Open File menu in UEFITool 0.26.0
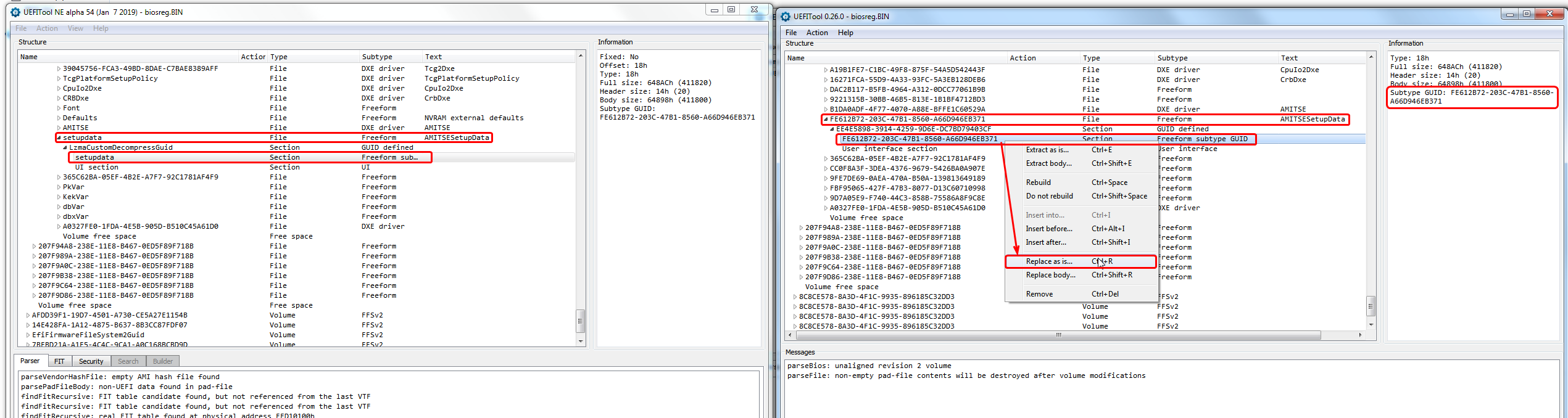 point(791,33)
